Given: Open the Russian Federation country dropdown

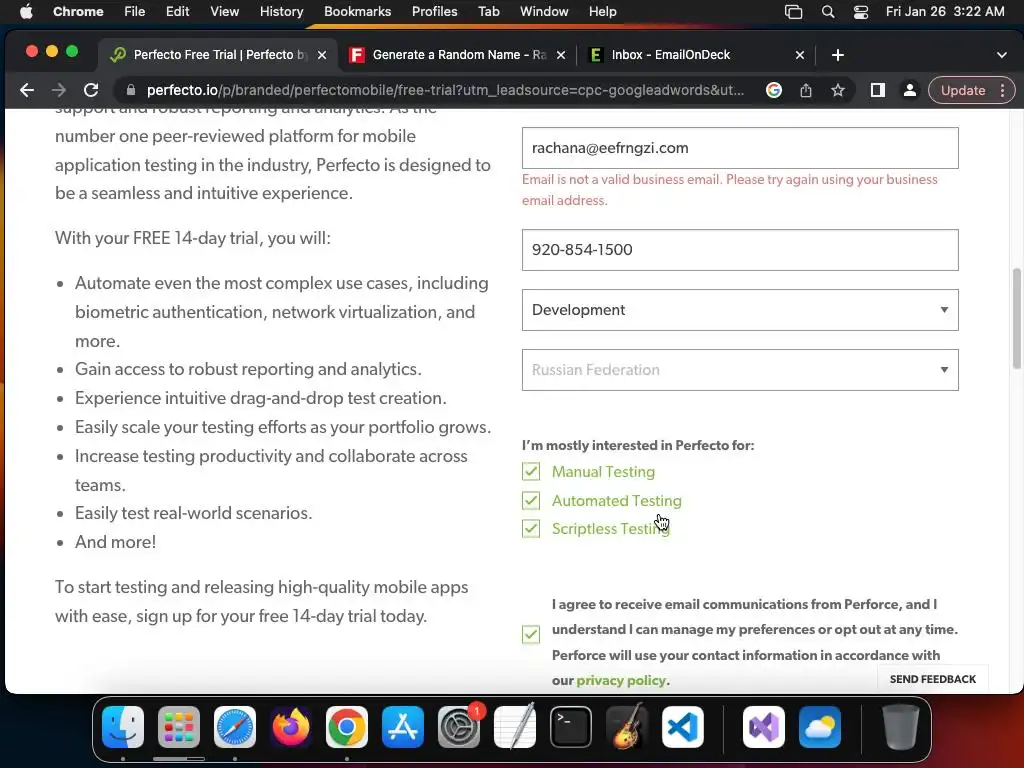Looking at the screenshot, I should 740,370.
